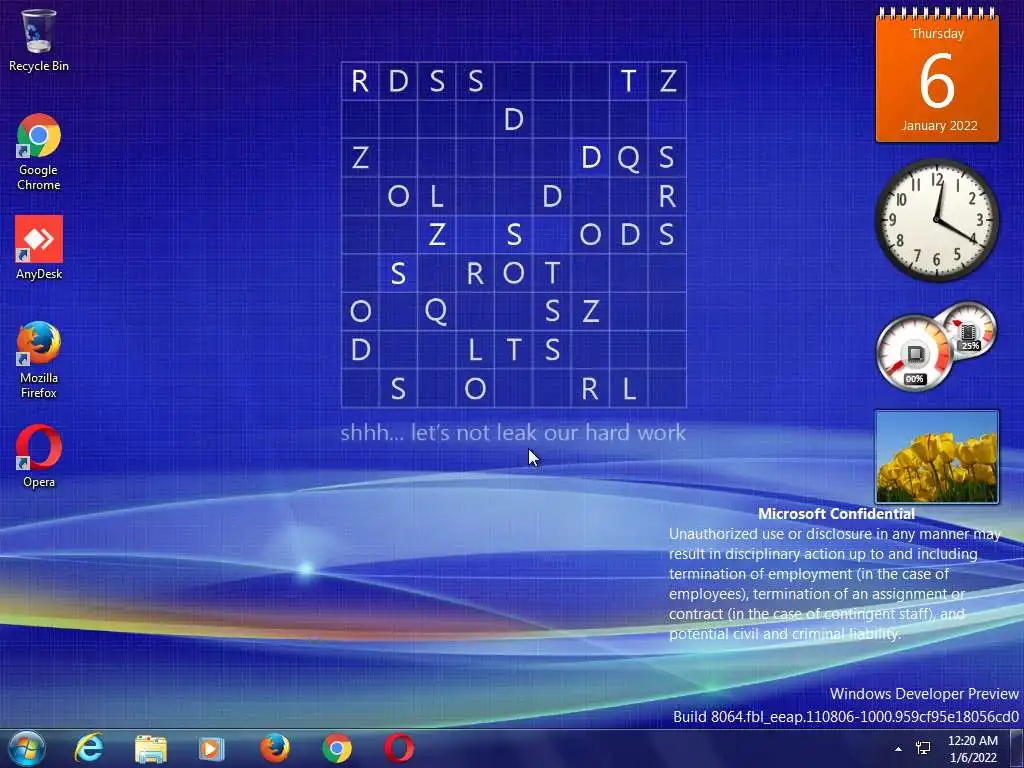The height and width of the screenshot is (768, 1024).
Task: Click the taskbar clock showing 12:20 AM
Action: click(973, 748)
